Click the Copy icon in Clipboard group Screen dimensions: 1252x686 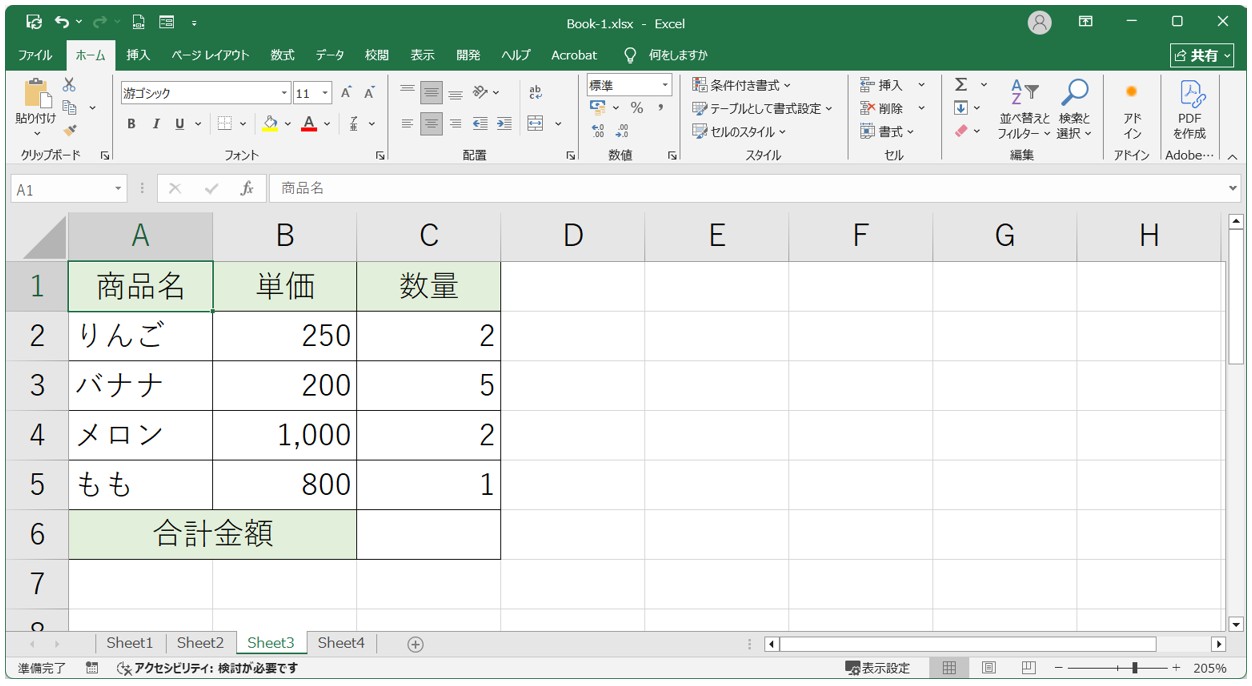[69, 108]
